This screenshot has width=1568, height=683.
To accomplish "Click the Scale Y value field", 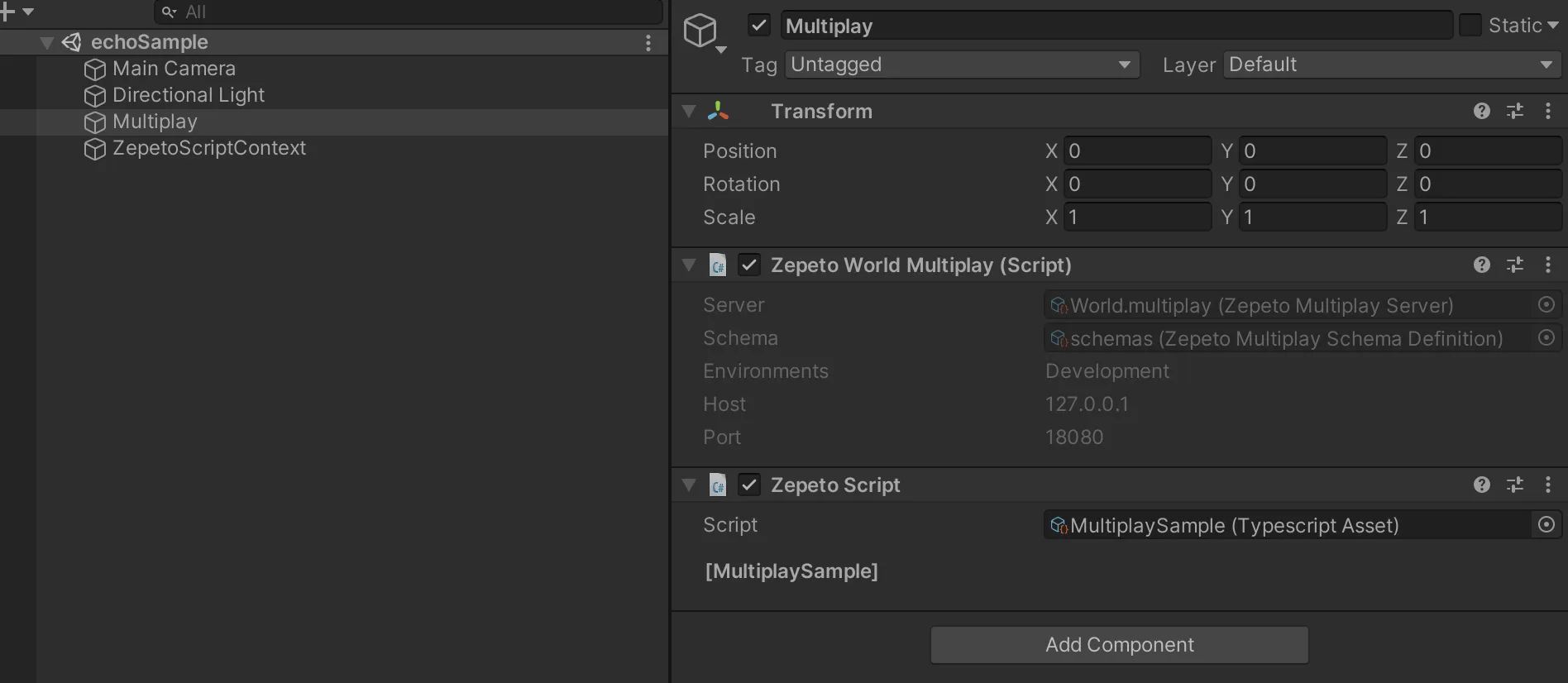I will pos(1312,217).
